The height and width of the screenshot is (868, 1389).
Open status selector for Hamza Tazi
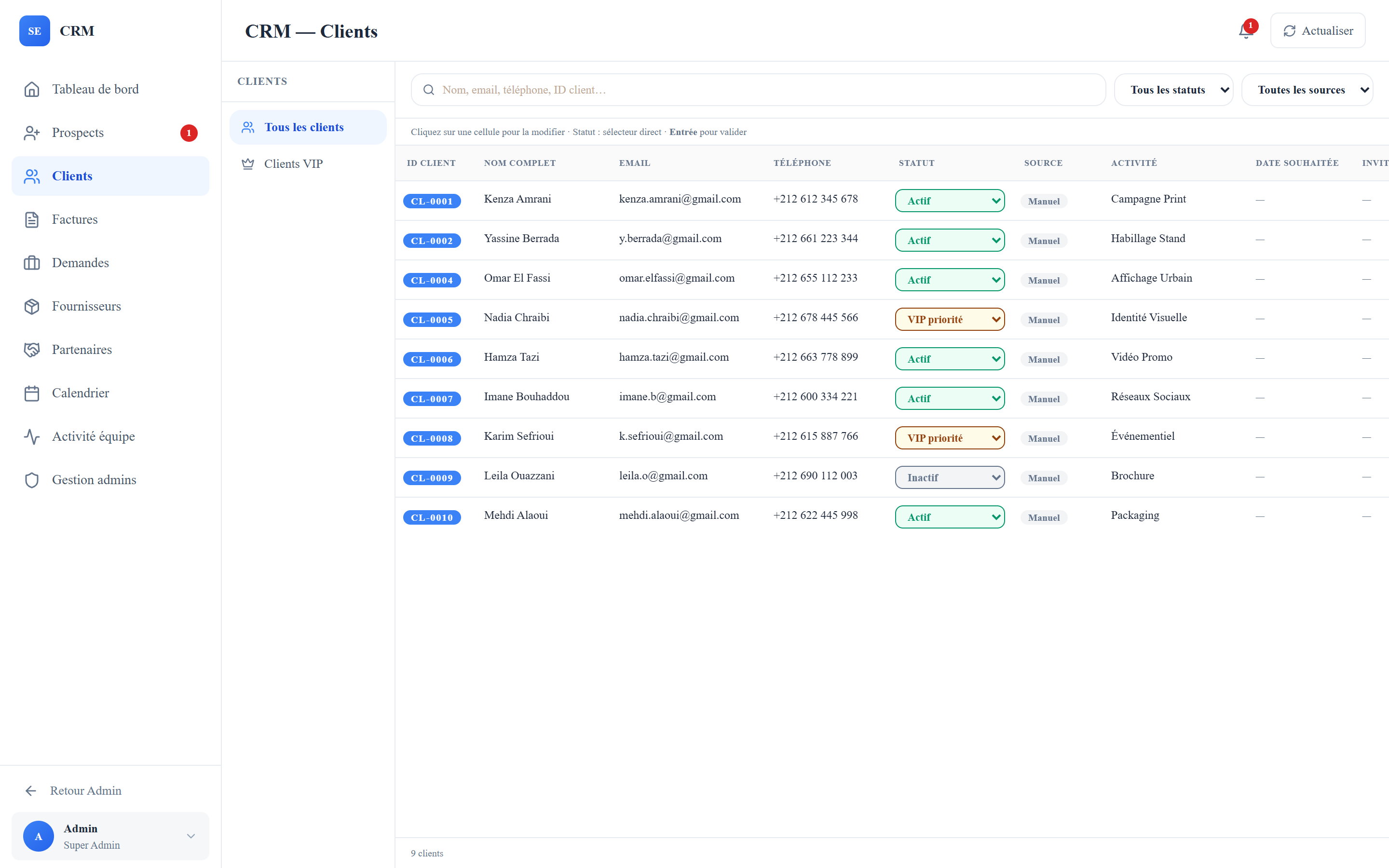[x=950, y=359]
